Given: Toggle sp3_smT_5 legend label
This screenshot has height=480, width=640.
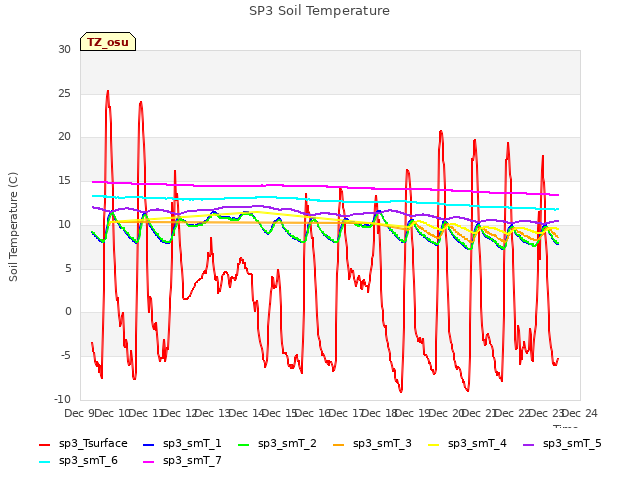Looking at the screenshot, I should (572, 443).
